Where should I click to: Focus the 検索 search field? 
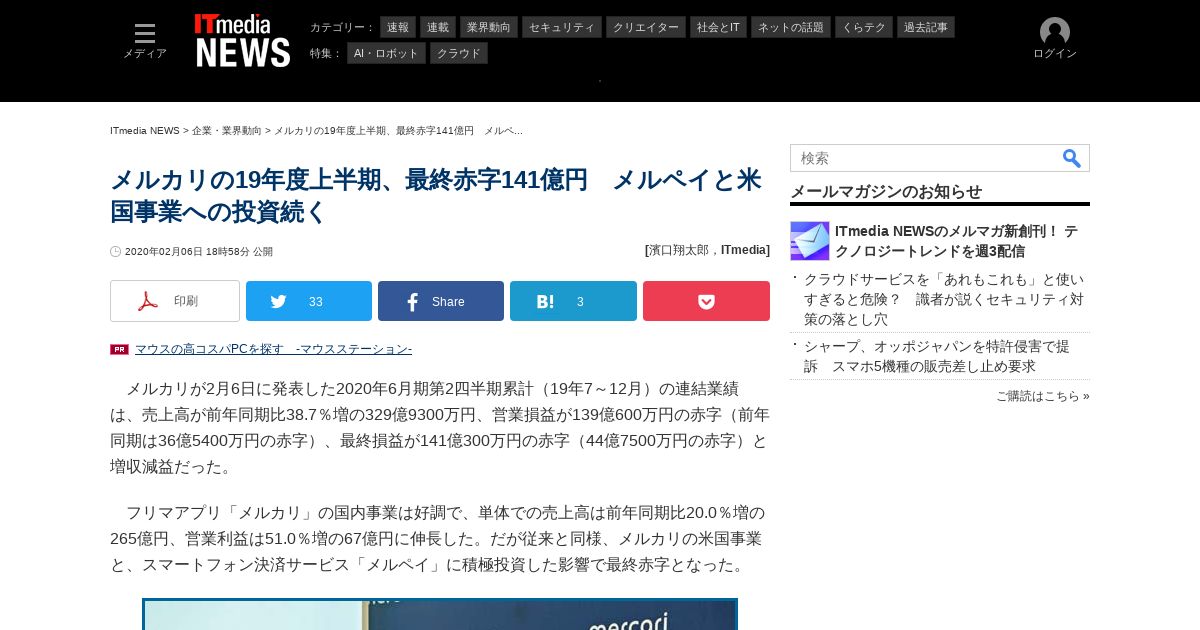(x=925, y=158)
